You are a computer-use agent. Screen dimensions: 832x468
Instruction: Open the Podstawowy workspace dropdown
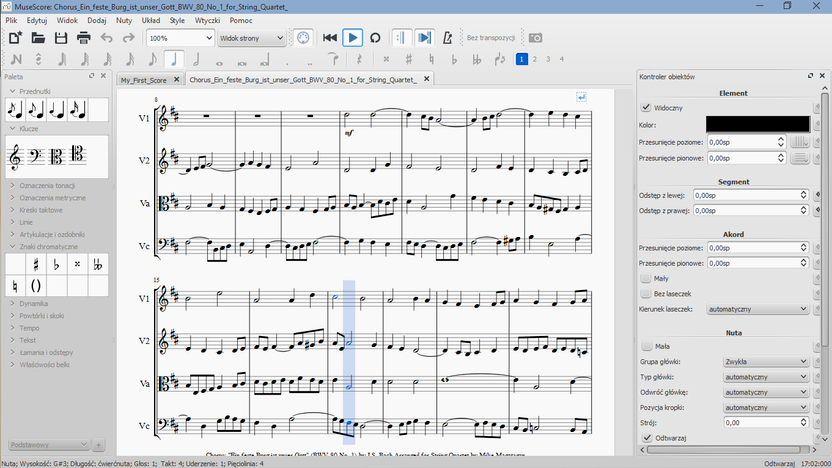coord(49,445)
